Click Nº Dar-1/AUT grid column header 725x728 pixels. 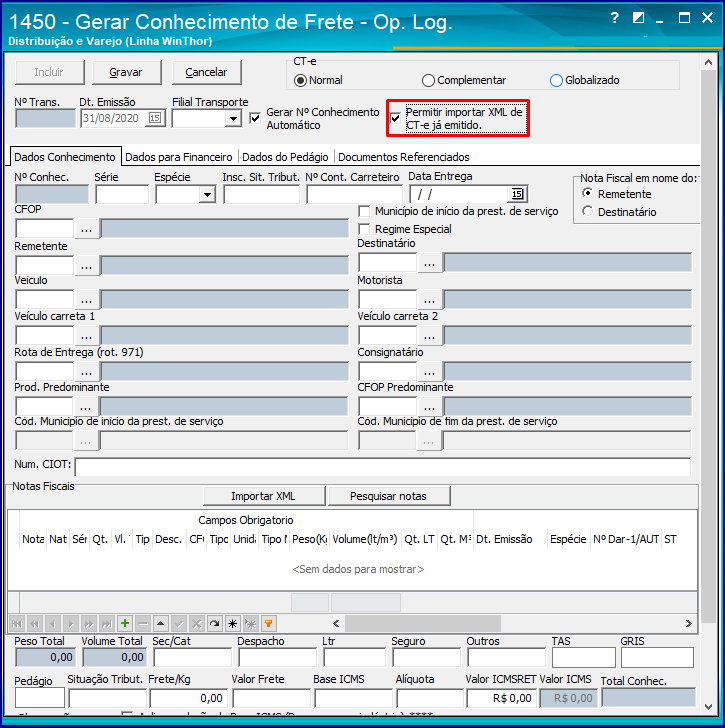pos(626,539)
